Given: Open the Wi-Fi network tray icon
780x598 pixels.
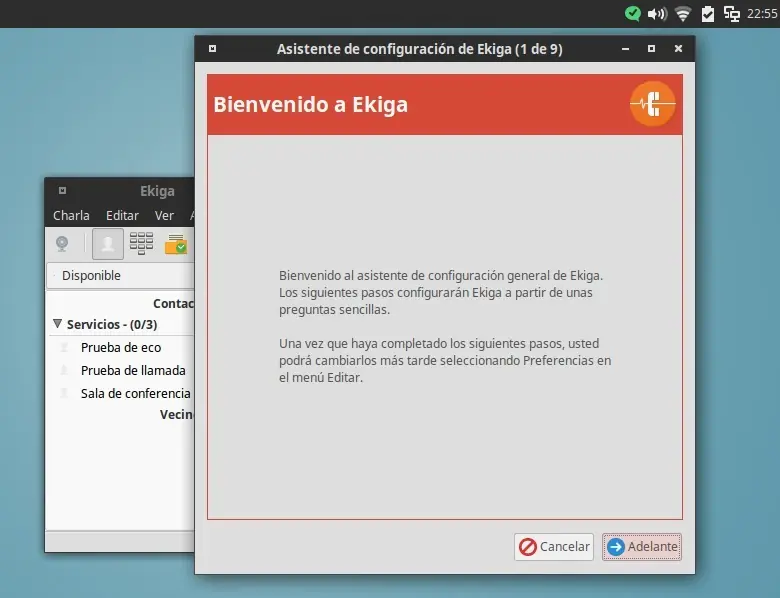Looking at the screenshot, I should coord(683,14).
